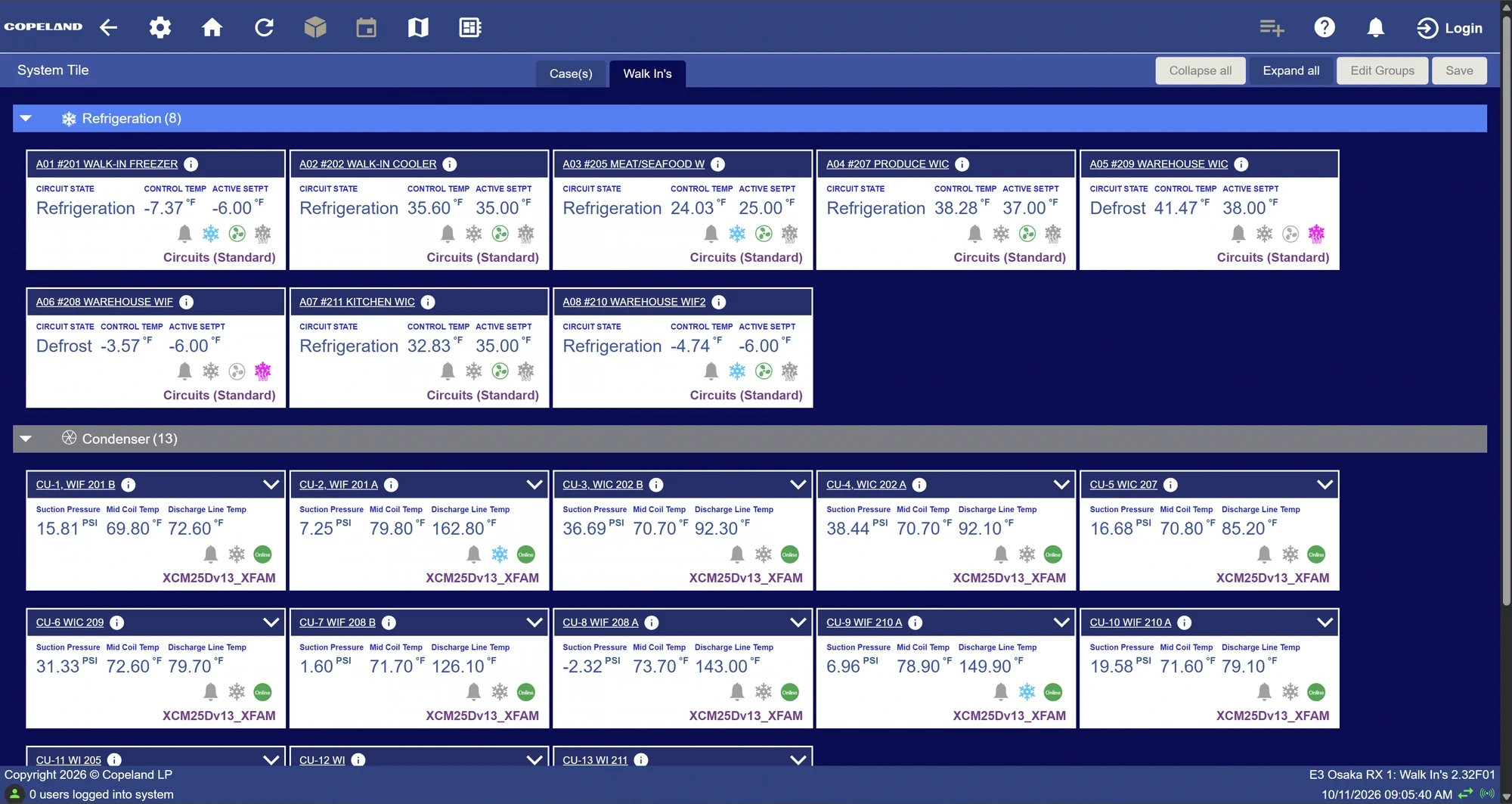The image size is (1512, 804).
Task: Open the settings gear in the toolbar
Action: coord(160,28)
